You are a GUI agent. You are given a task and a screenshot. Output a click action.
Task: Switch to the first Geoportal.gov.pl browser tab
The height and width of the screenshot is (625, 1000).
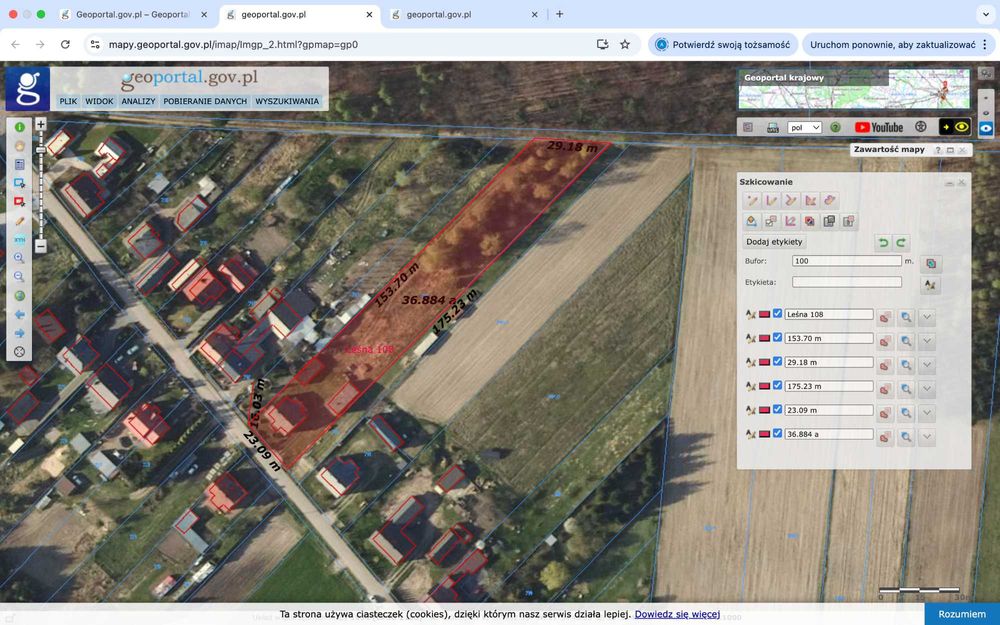click(134, 14)
